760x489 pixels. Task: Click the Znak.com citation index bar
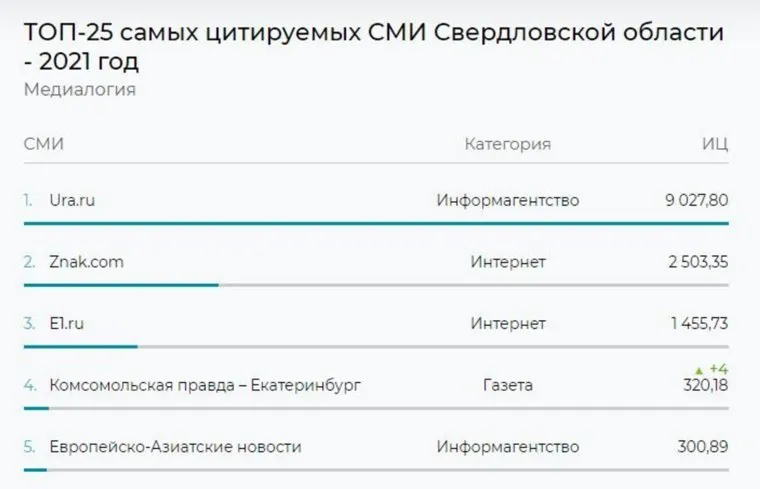point(120,285)
